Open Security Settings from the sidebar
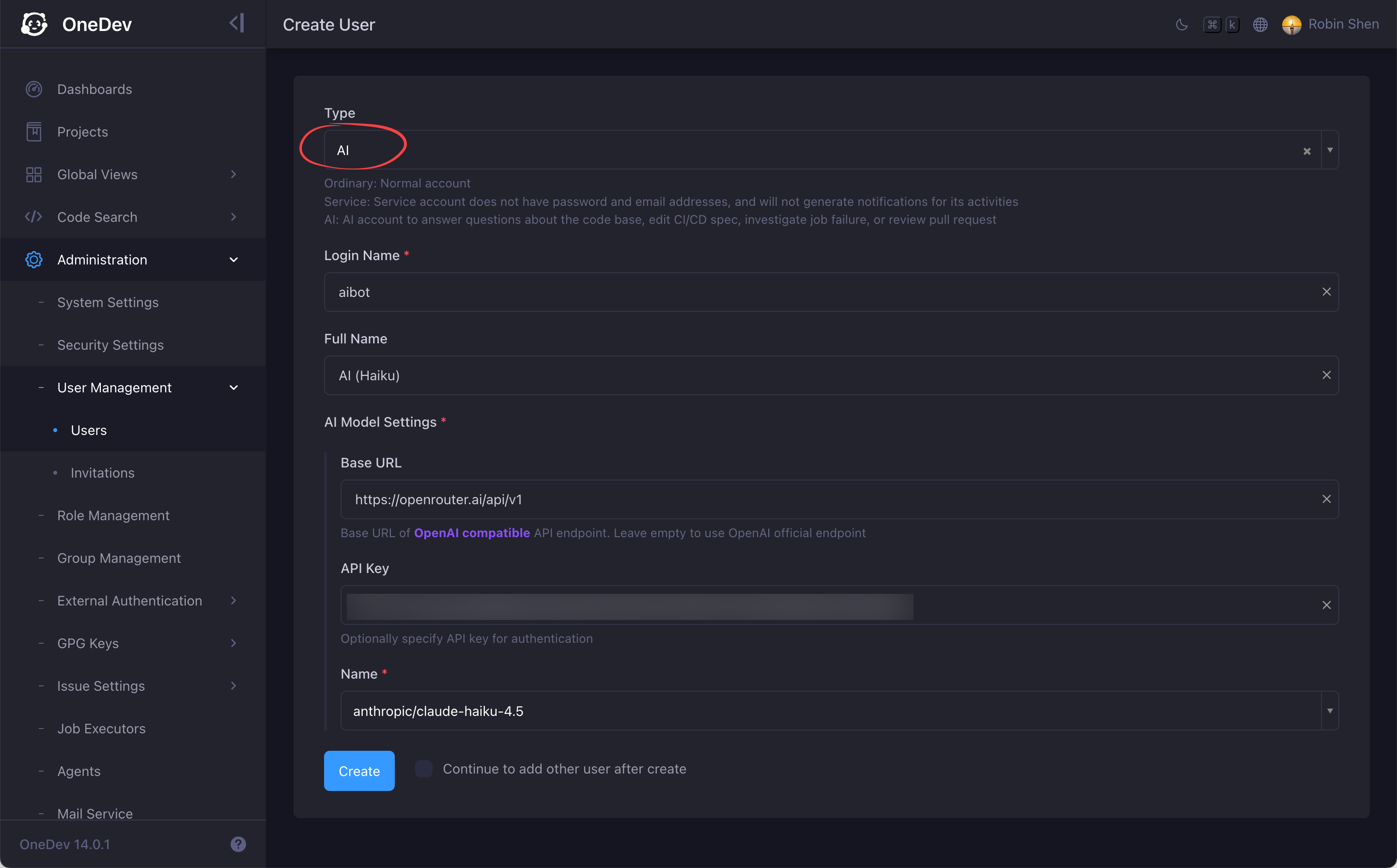The height and width of the screenshot is (868, 1397). pos(110,344)
